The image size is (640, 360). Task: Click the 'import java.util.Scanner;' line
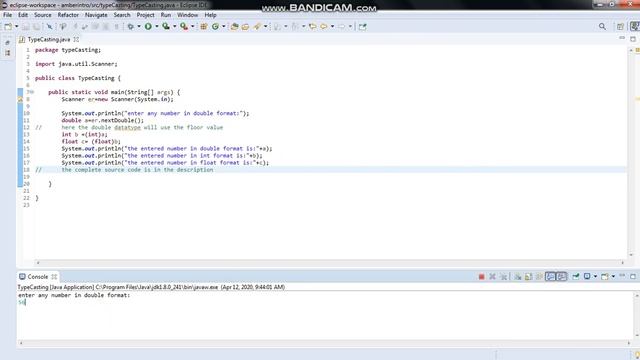coord(76,64)
